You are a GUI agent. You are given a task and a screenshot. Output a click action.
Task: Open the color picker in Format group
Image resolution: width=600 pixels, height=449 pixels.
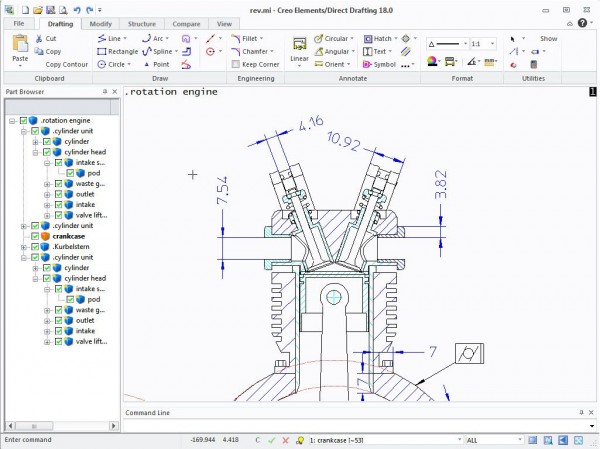[433, 61]
